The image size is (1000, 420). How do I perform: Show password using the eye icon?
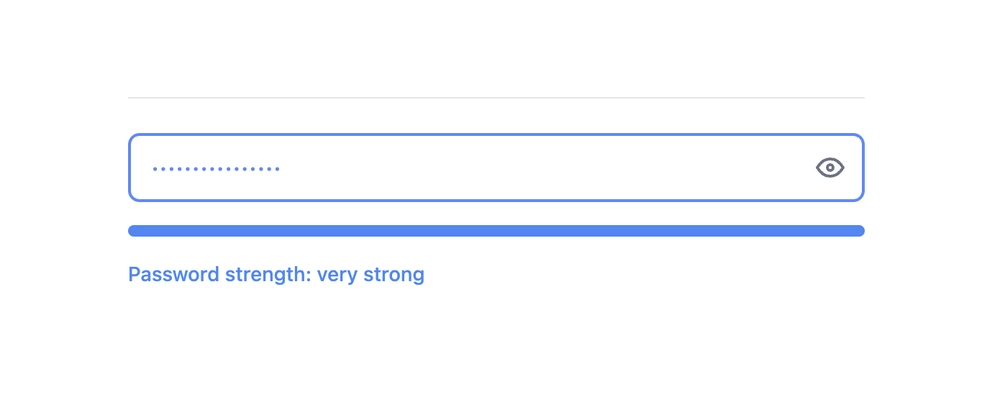tap(830, 168)
